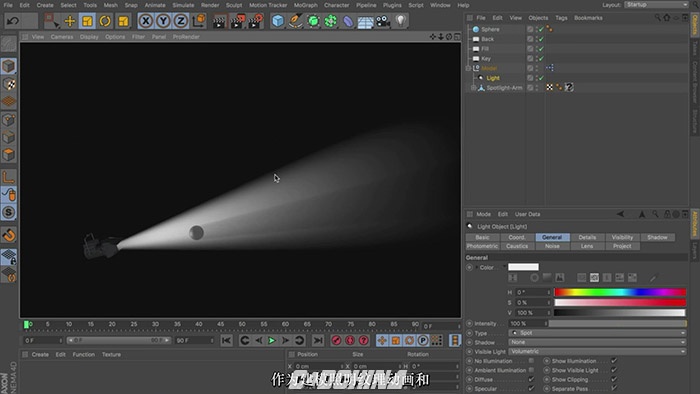This screenshot has height=394, width=700.
Task: Click the Floor environment icon
Action: 366,21
